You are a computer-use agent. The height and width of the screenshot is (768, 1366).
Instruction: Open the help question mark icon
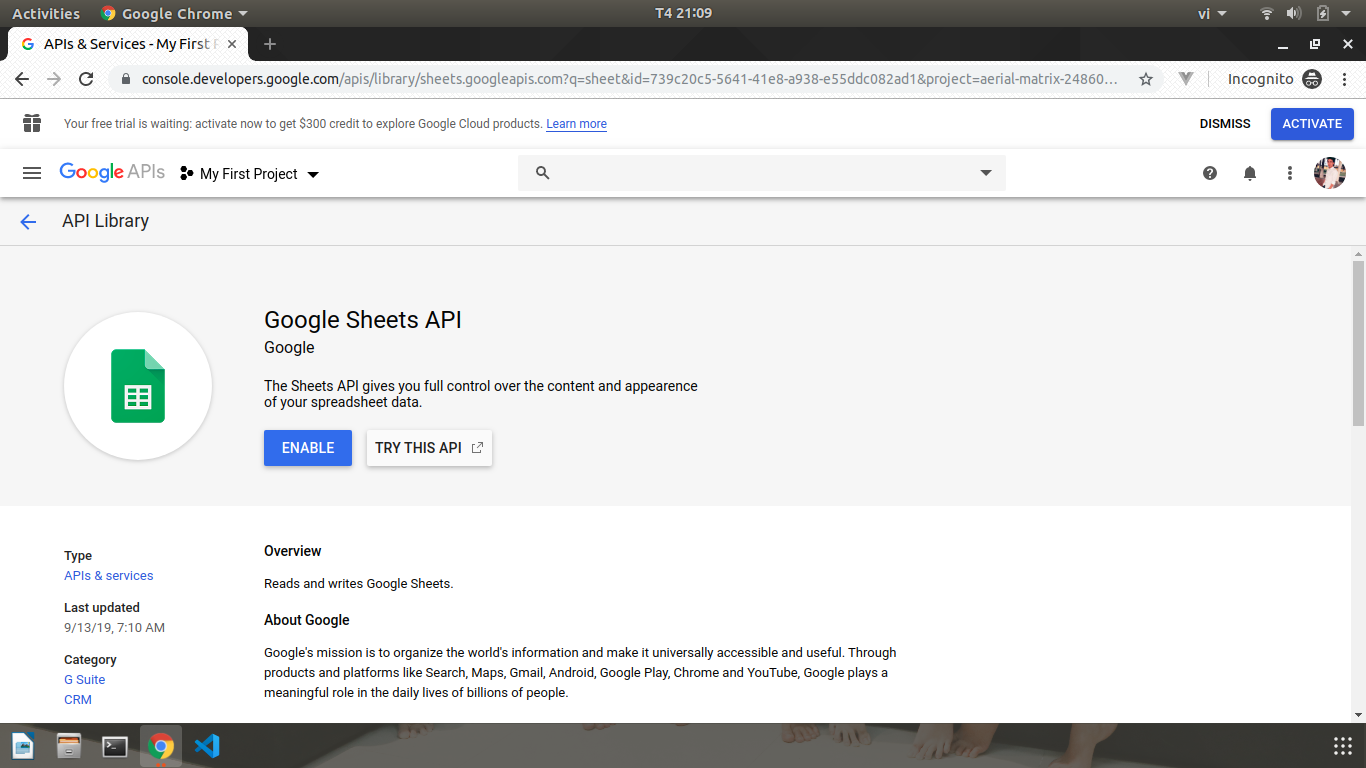click(1210, 173)
